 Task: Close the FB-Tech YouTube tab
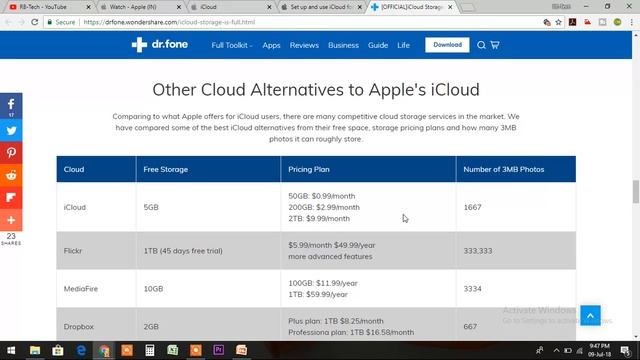click(88, 7)
